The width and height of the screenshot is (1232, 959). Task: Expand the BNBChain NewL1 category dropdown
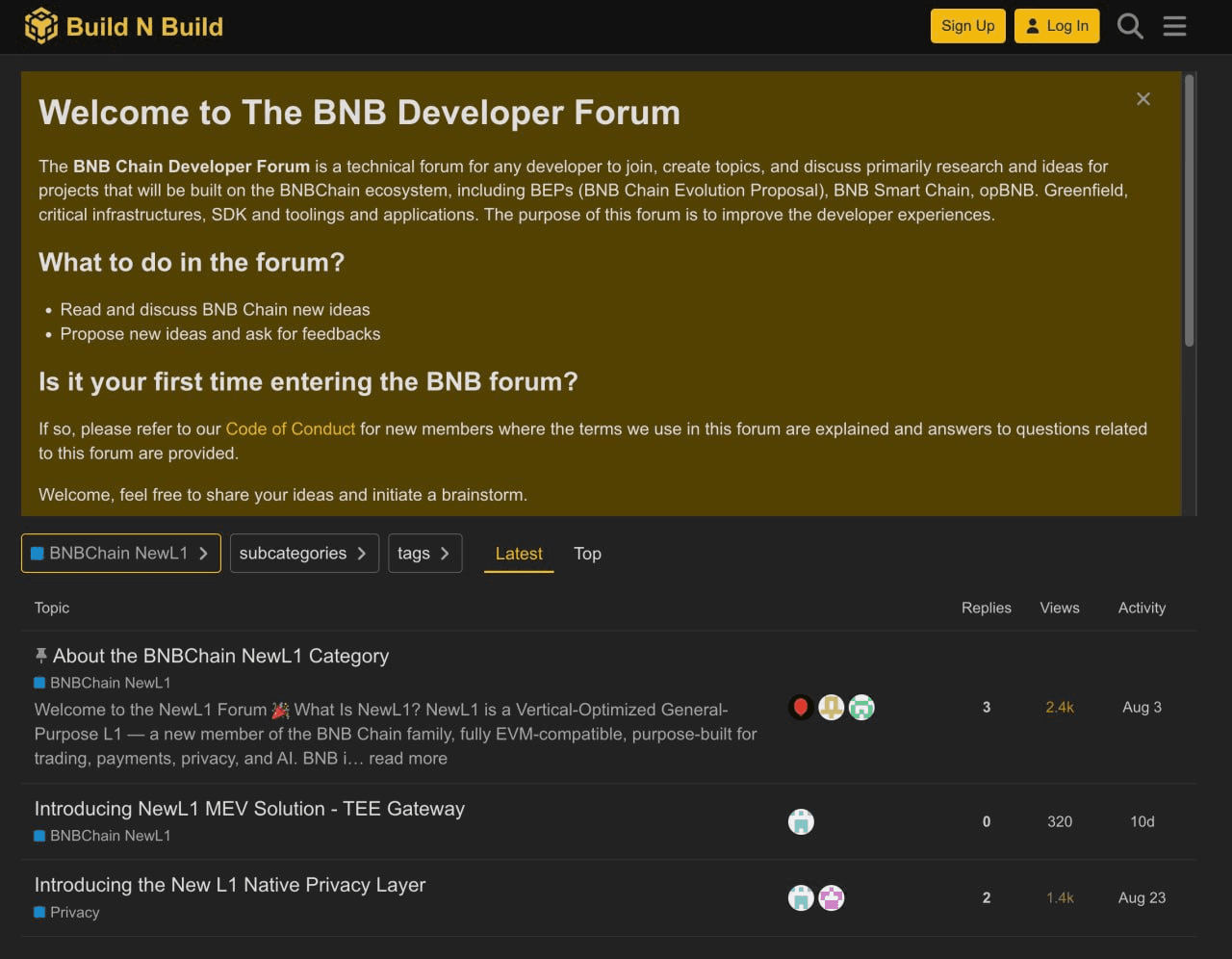pyautogui.click(x=121, y=553)
